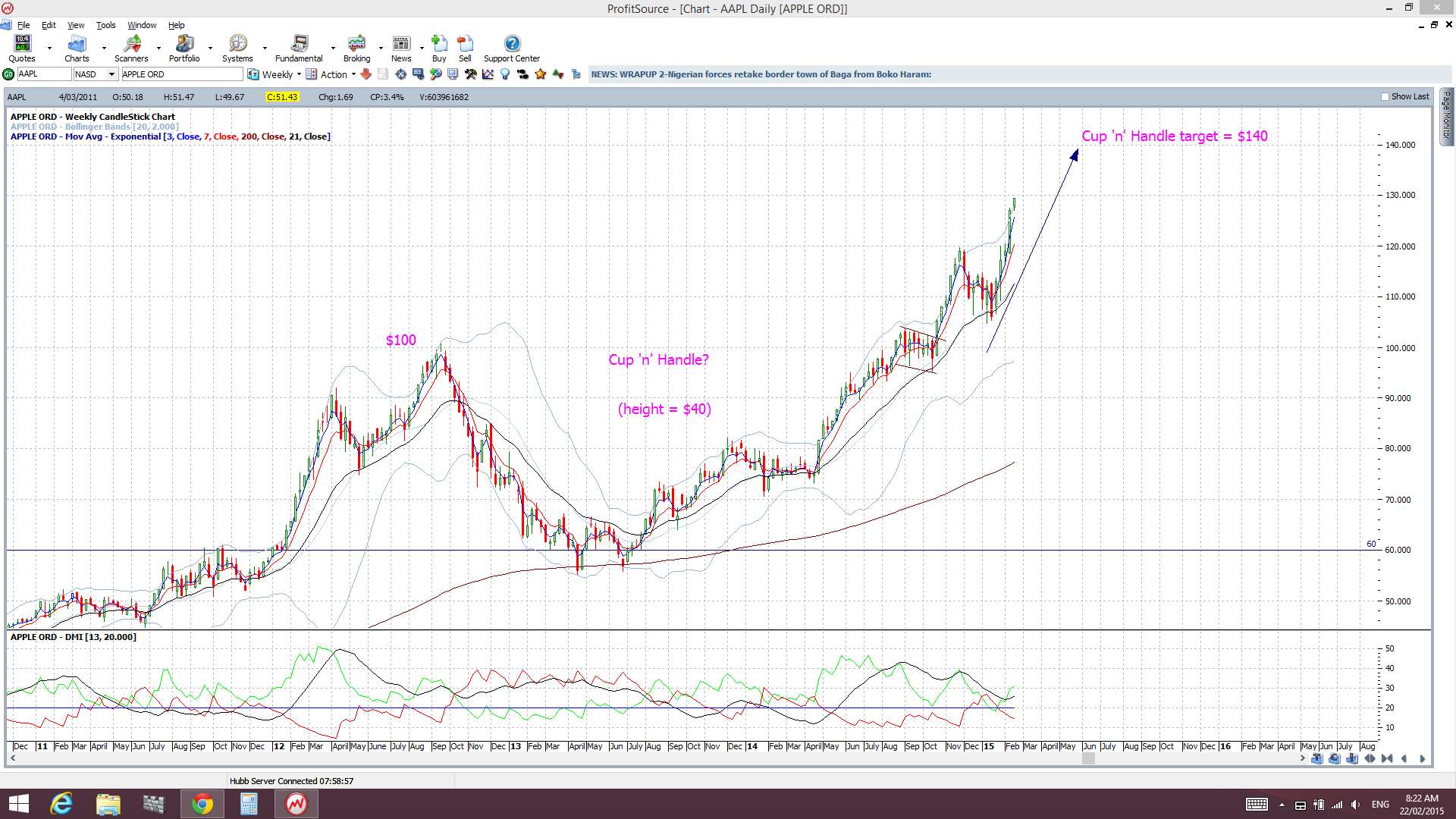The image size is (1456, 819).
Task: Click the volume speaker tray icon
Action: point(1355,805)
